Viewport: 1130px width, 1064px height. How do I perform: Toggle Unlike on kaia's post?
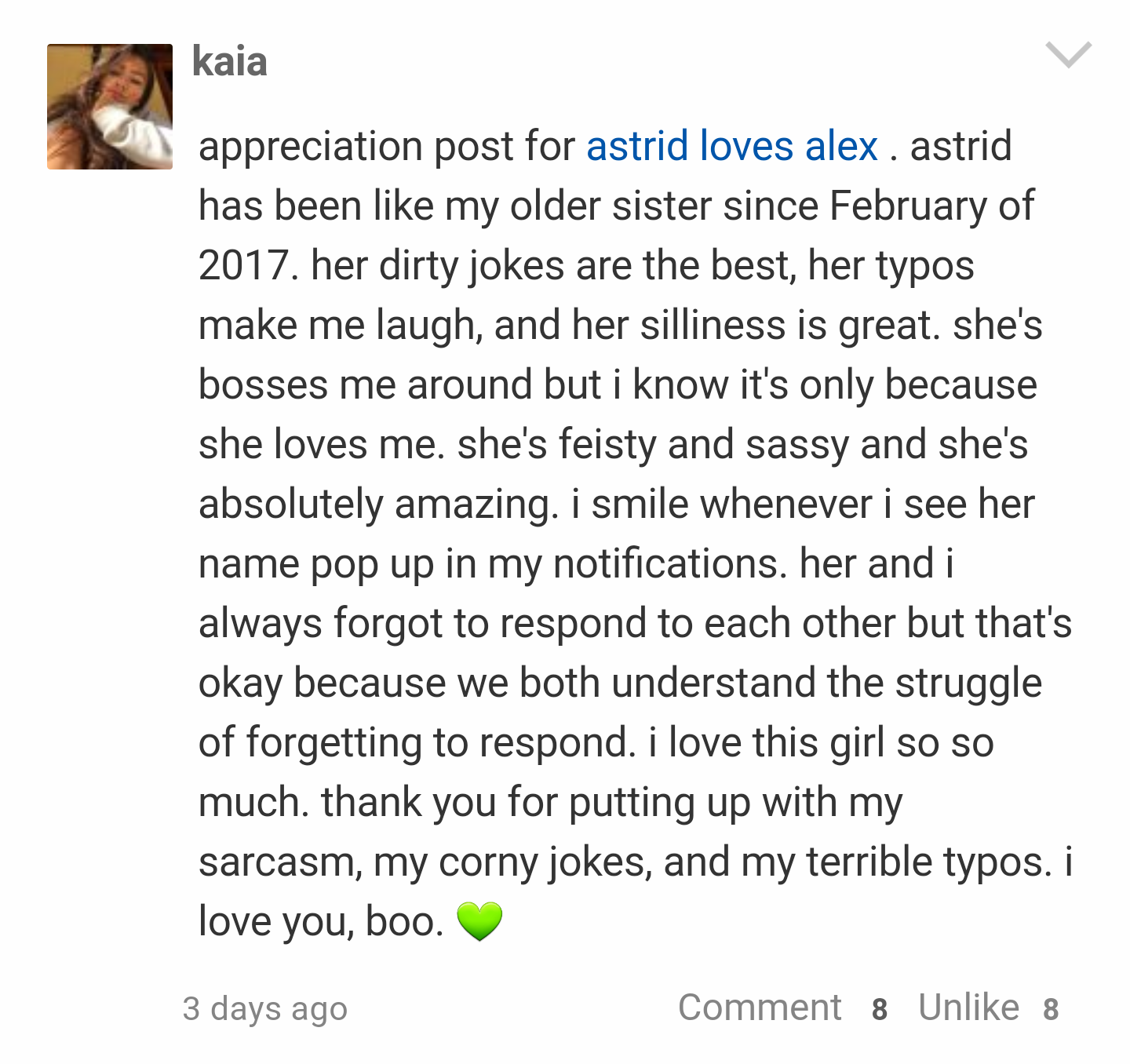pos(968,1008)
